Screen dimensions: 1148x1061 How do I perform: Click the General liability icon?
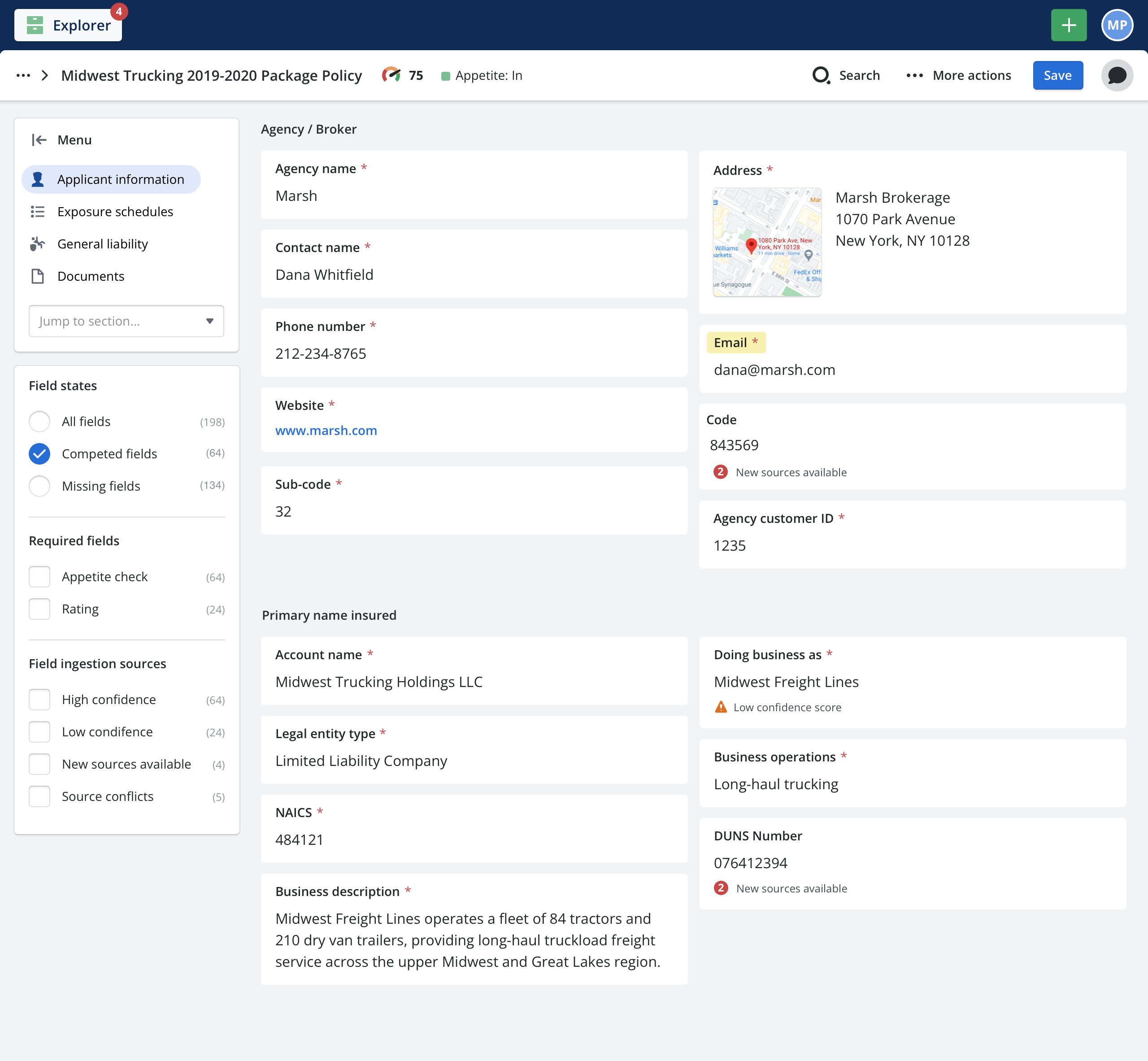[x=38, y=244]
